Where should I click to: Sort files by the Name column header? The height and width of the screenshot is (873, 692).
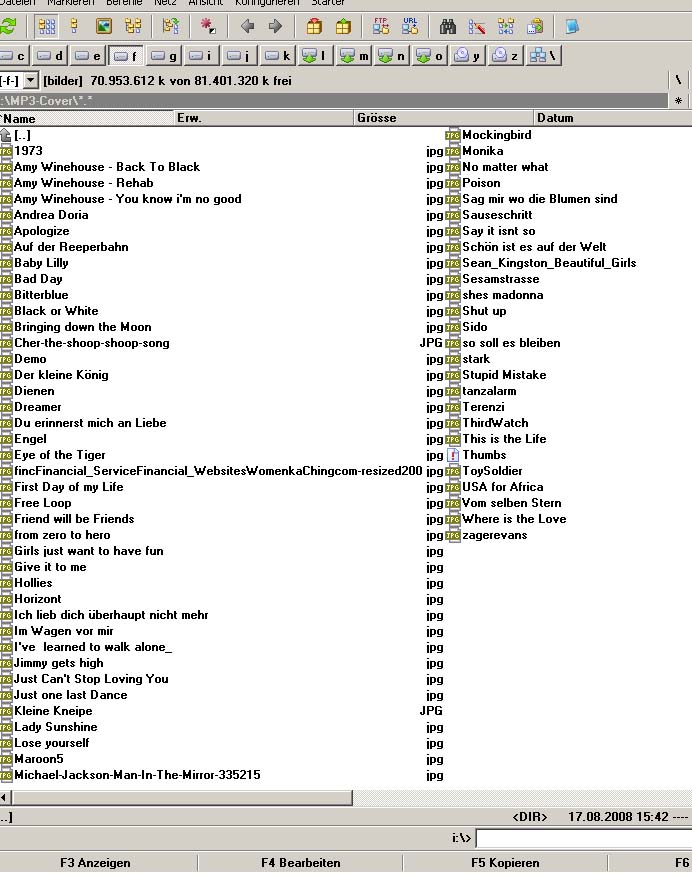86,118
